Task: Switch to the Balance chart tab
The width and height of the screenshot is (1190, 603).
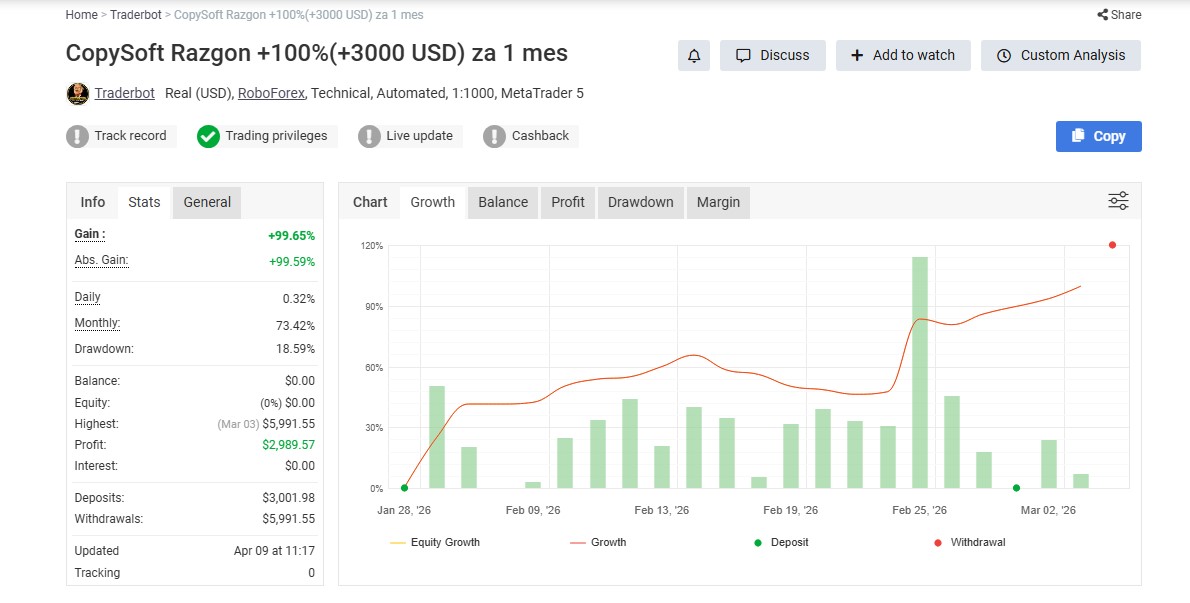Action: click(503, 202)
